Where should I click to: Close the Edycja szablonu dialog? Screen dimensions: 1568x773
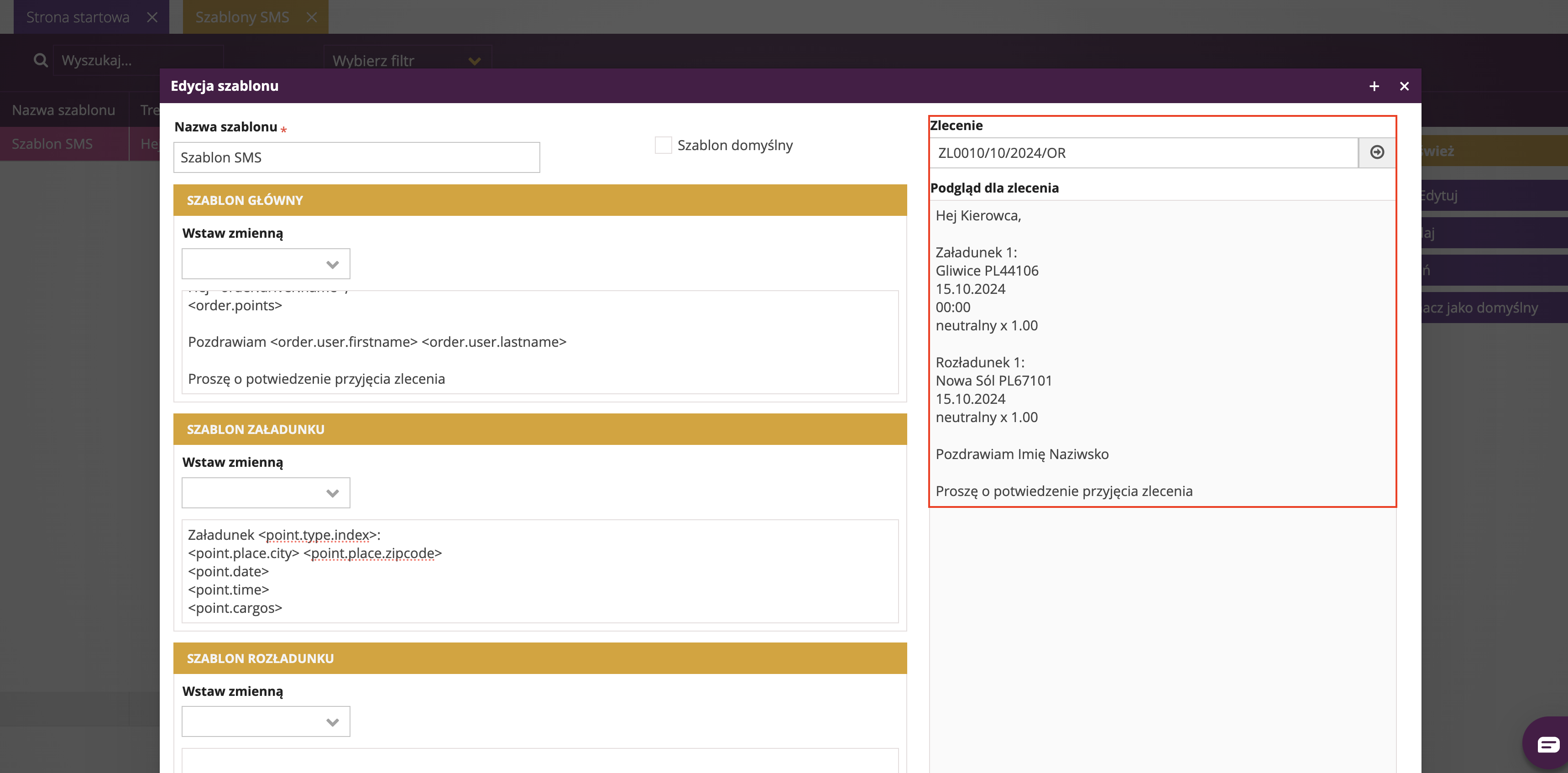tap(1404, 86)
